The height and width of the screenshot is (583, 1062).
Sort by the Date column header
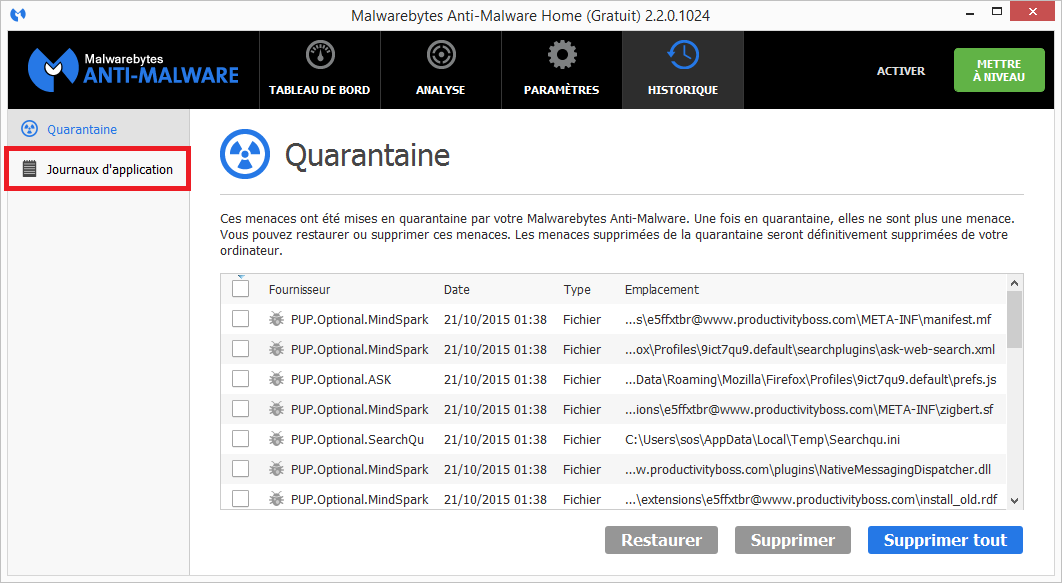coord(456,290)
